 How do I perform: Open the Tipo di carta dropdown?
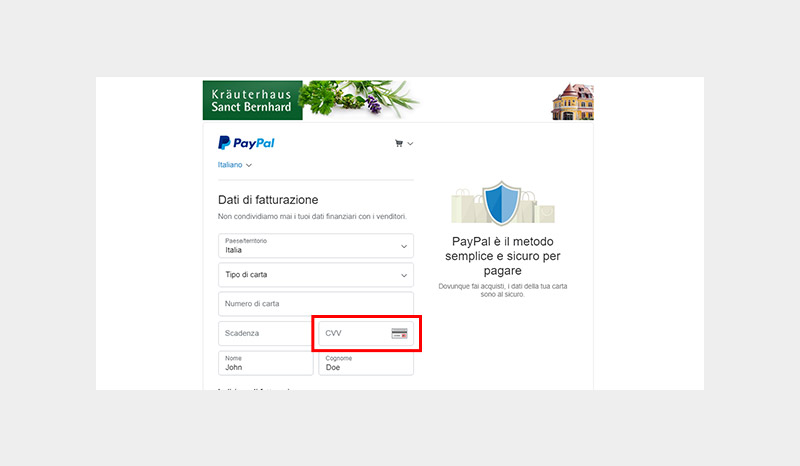pos(316,275)
